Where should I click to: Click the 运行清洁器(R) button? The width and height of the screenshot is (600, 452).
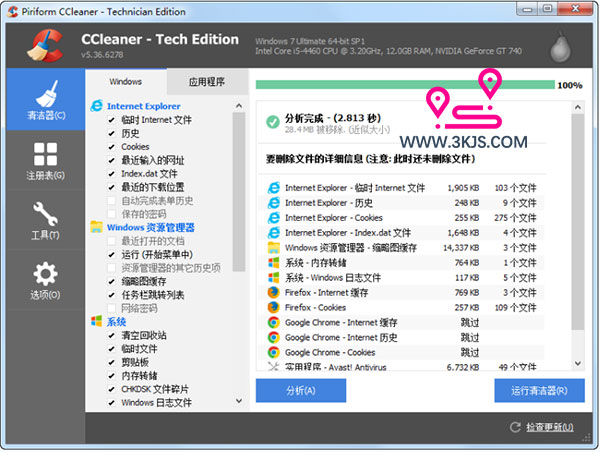click(x=539, y=390)
